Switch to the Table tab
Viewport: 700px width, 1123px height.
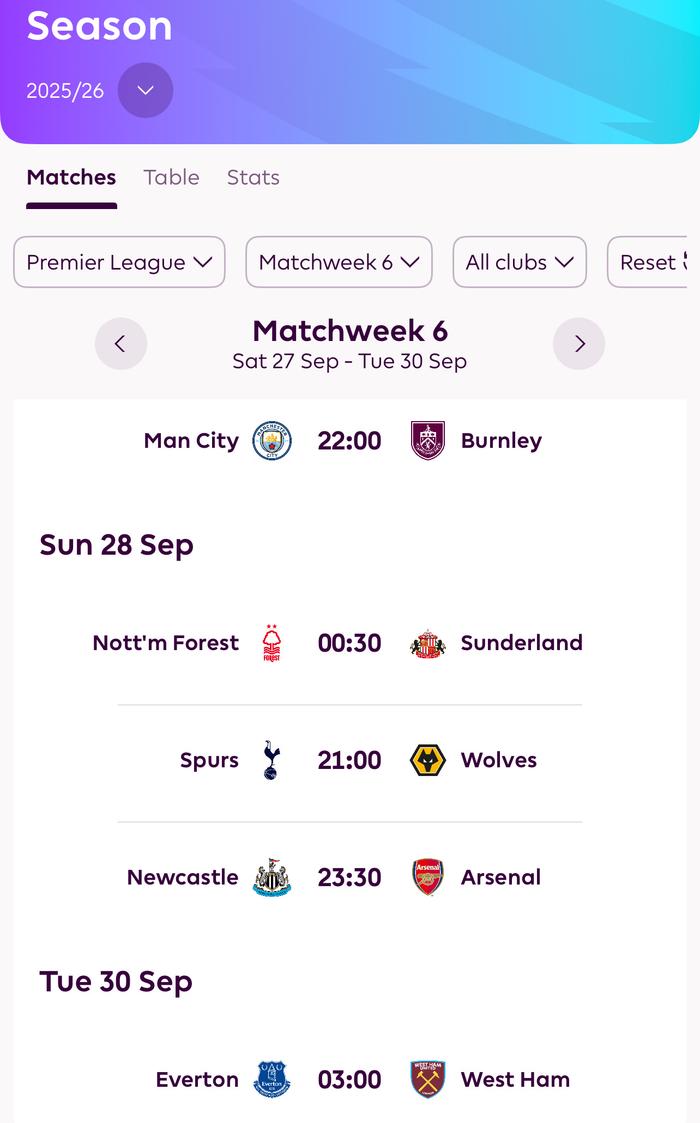coord(171,177)
